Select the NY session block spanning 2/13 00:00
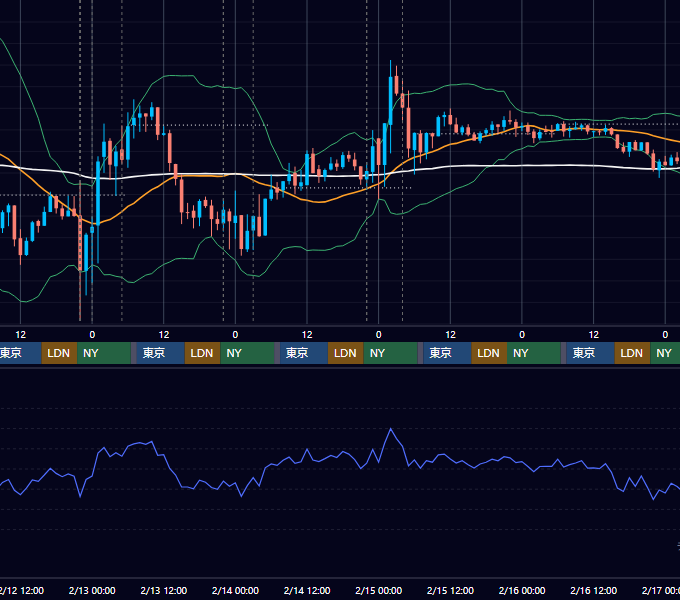The height and width of the screenshot is (600, 680). (104, 353)
